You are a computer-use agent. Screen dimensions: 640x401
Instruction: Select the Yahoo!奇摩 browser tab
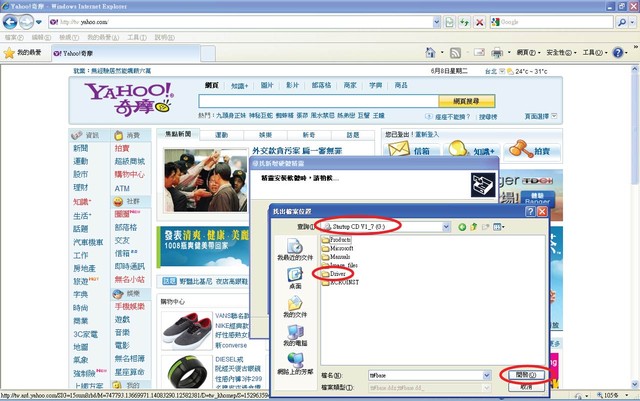pyautogui.click(x=125, y=53)
